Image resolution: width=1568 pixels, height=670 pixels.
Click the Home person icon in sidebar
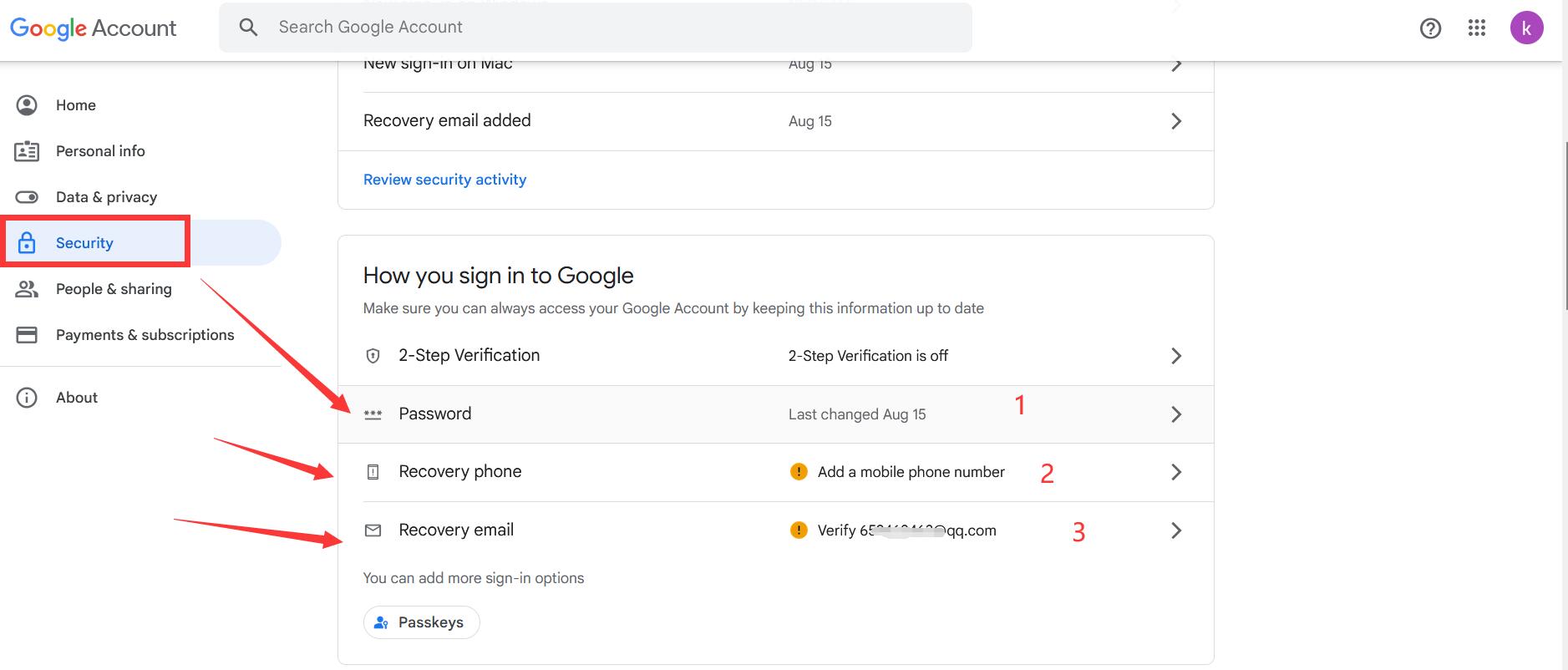pos(27,105)
